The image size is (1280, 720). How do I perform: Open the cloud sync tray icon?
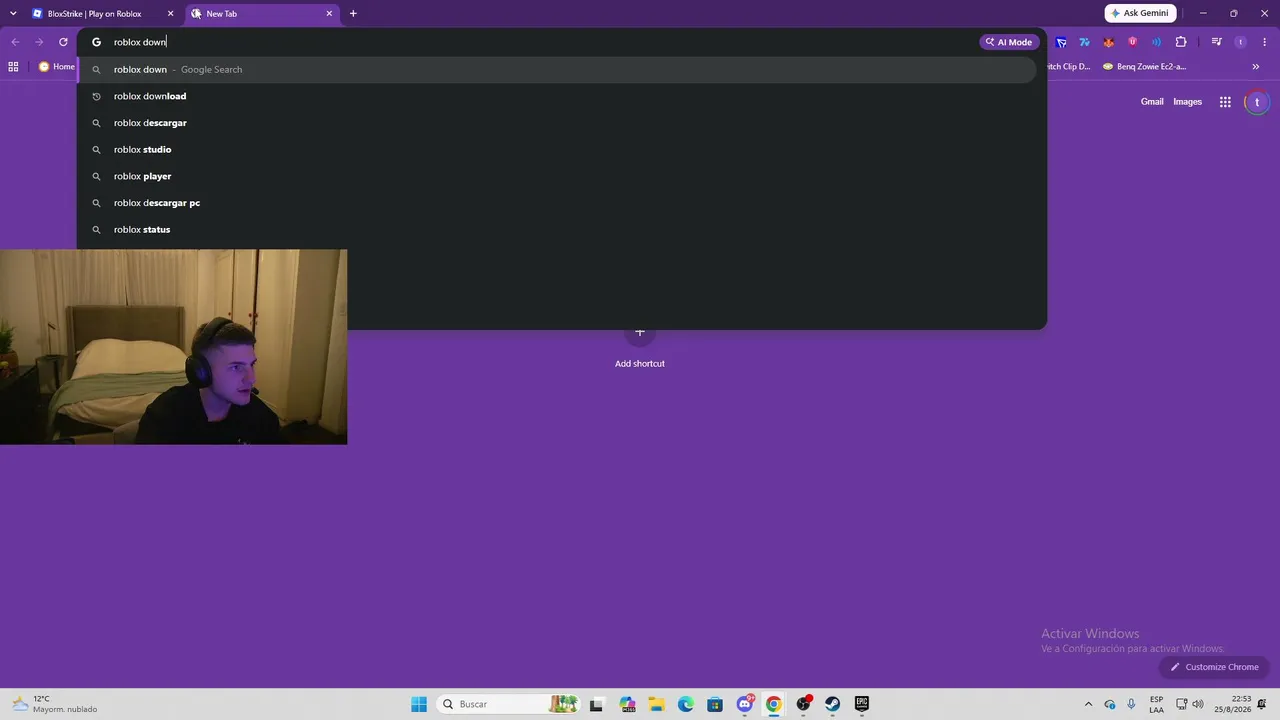[x=1110, y=704]
